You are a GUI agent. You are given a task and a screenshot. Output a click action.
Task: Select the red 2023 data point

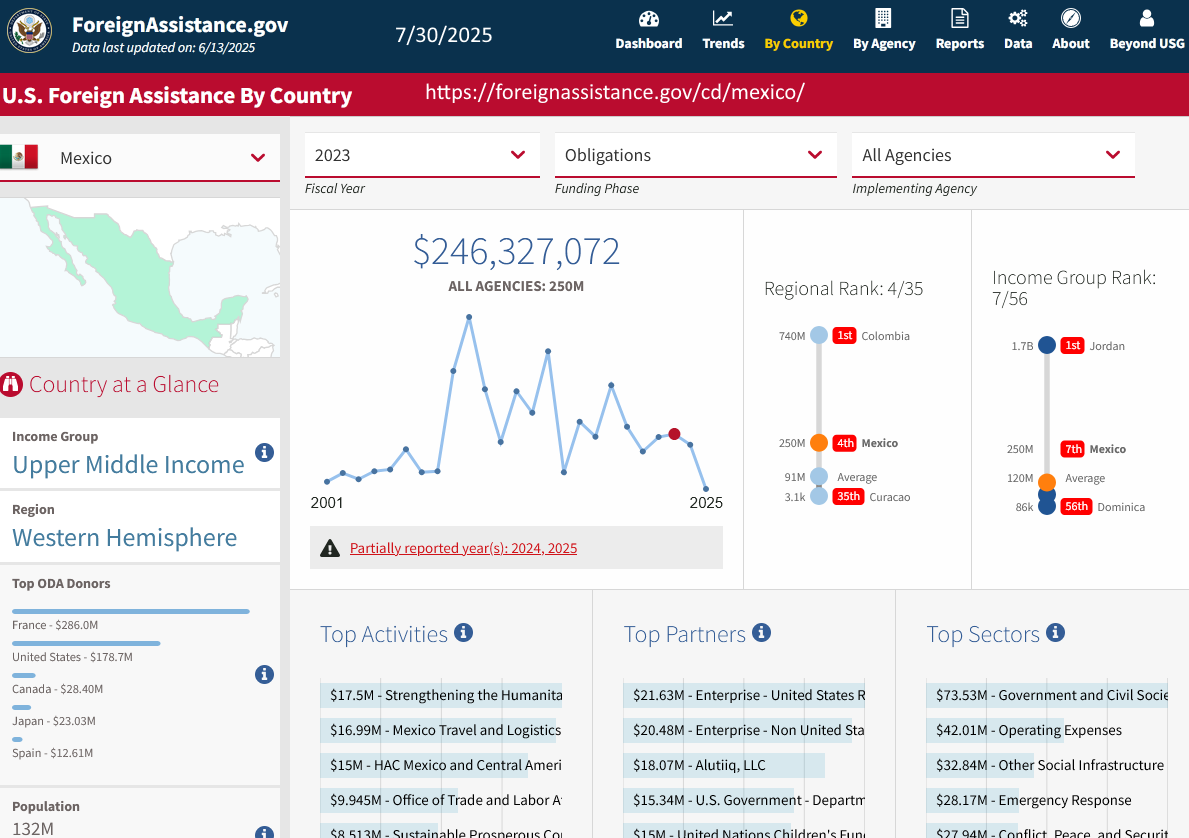click(x=674, y=434)
